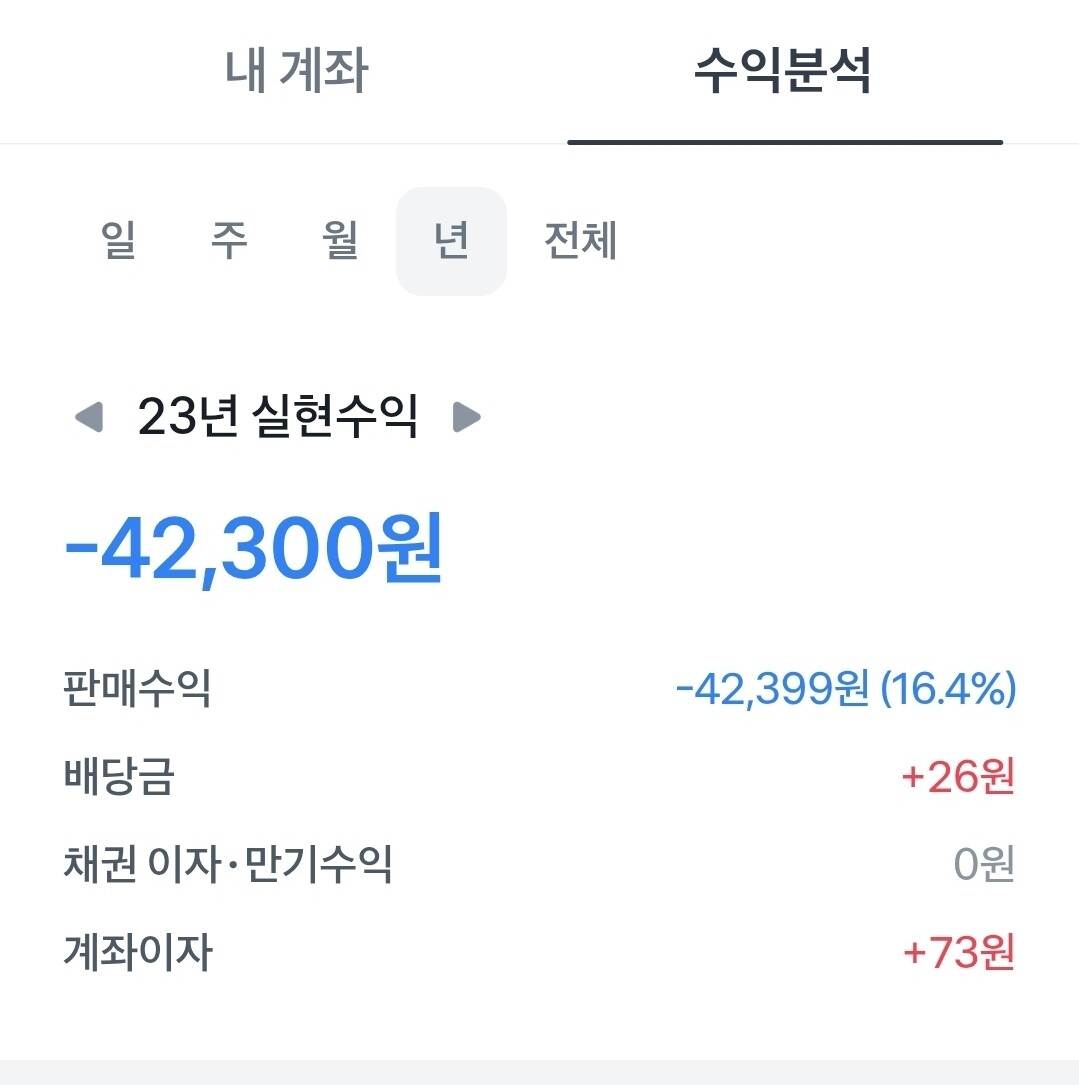Open 채권 이자·만기수익 row
The image size is (1079, 1085).
539,864
